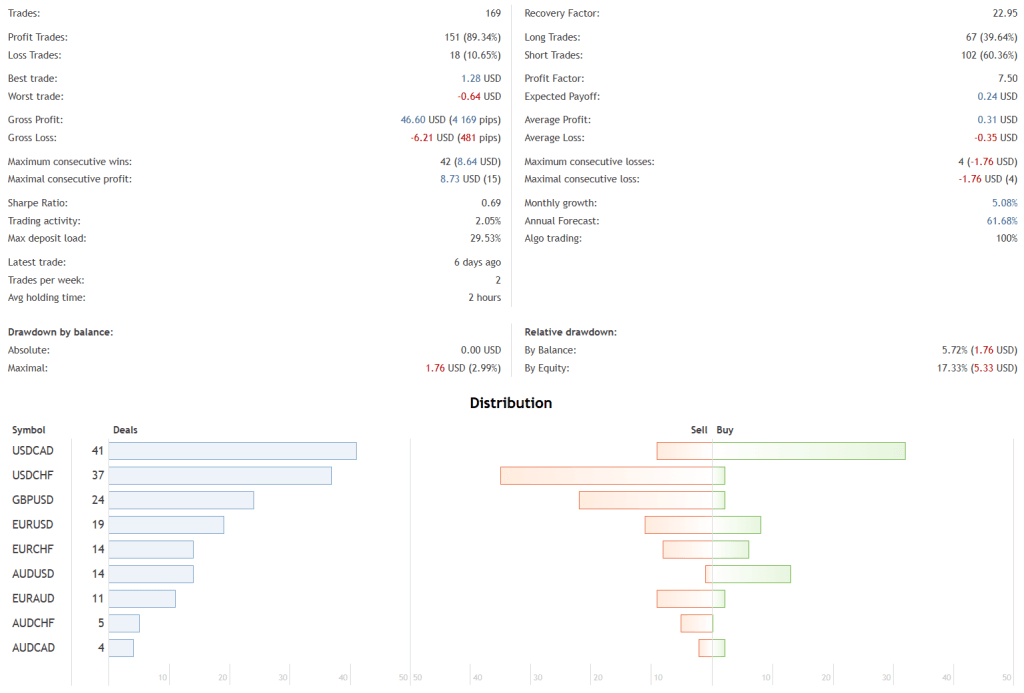Click the Monthly growth 5.08% value
Viewport: 1024px width, 693px height.
pyautogui.click(x=997, y=202)
